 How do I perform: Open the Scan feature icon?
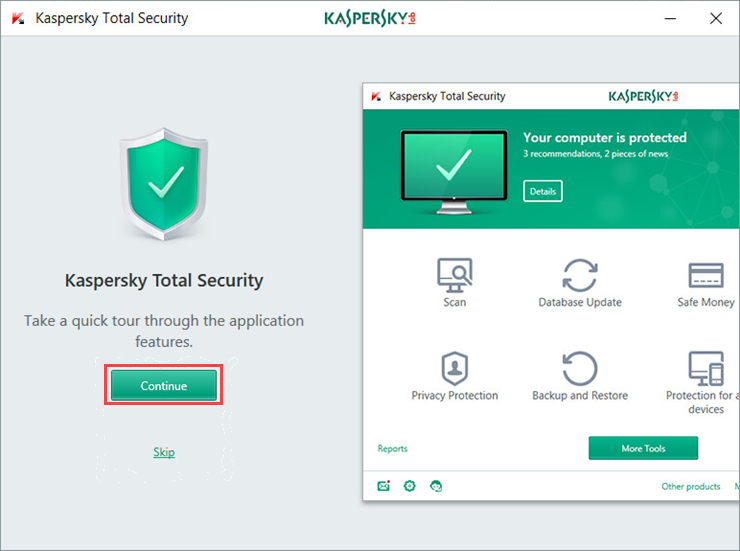coord(454,276)
